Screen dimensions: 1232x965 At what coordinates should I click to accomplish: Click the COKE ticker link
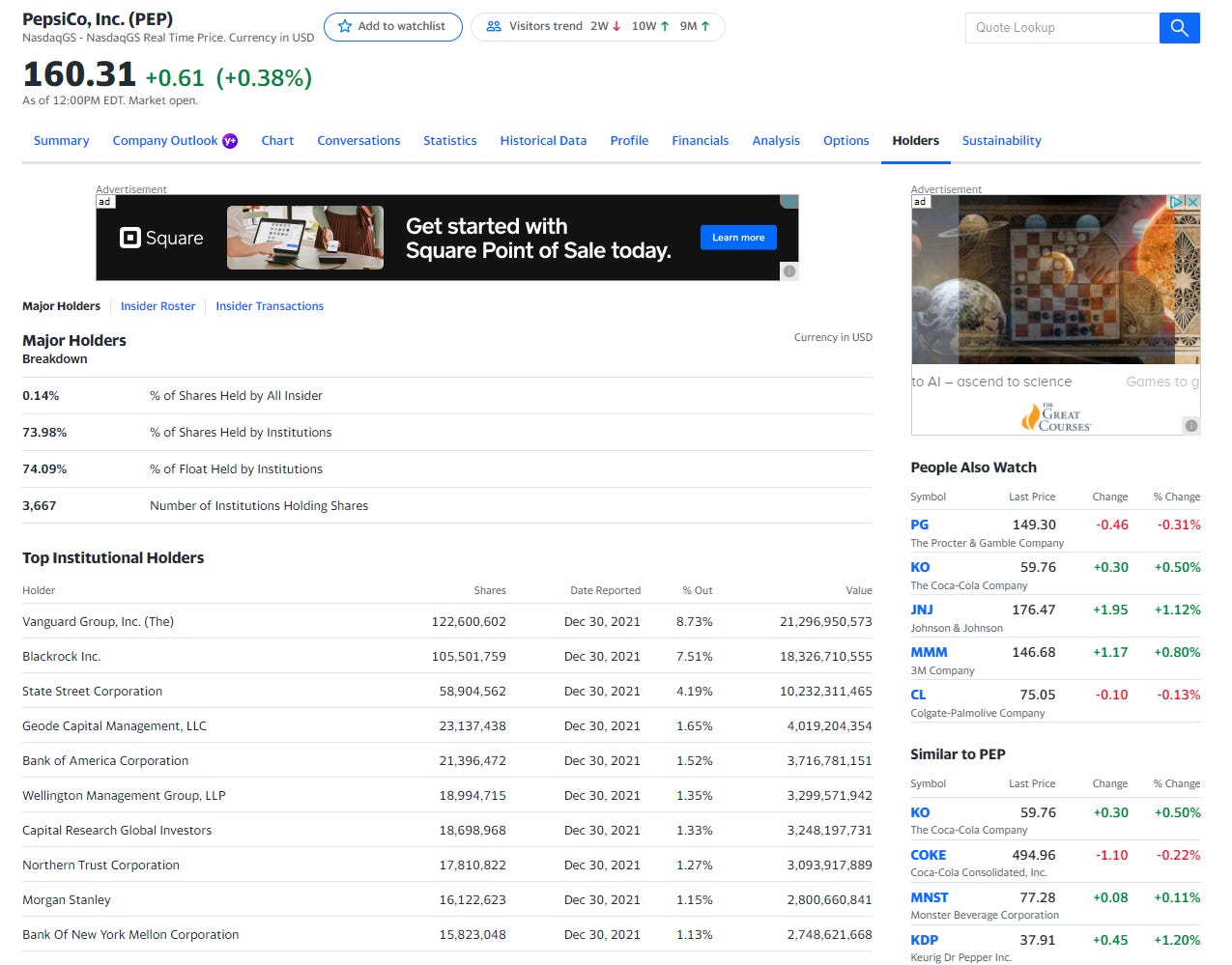point(928,855)
